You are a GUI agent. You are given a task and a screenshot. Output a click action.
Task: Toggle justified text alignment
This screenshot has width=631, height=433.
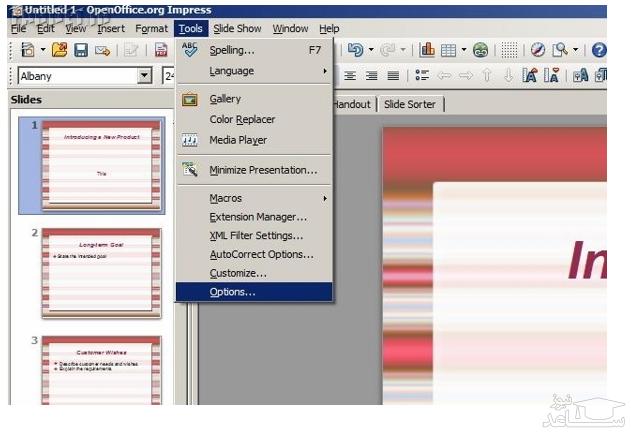pos(393,76)
